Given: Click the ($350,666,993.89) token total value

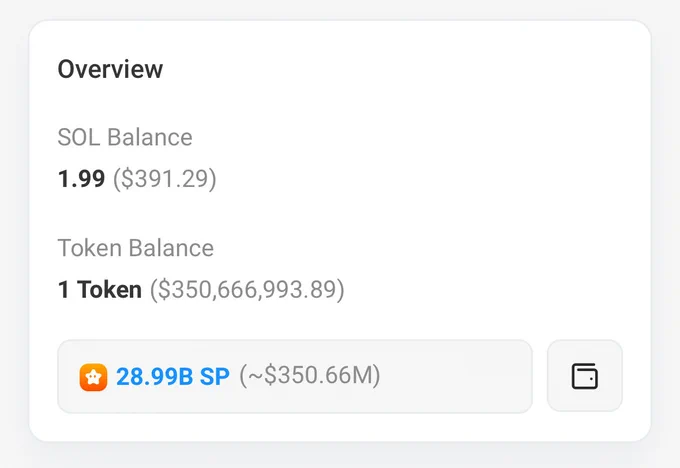Looking at the screenshot, I should click(247, 290).
